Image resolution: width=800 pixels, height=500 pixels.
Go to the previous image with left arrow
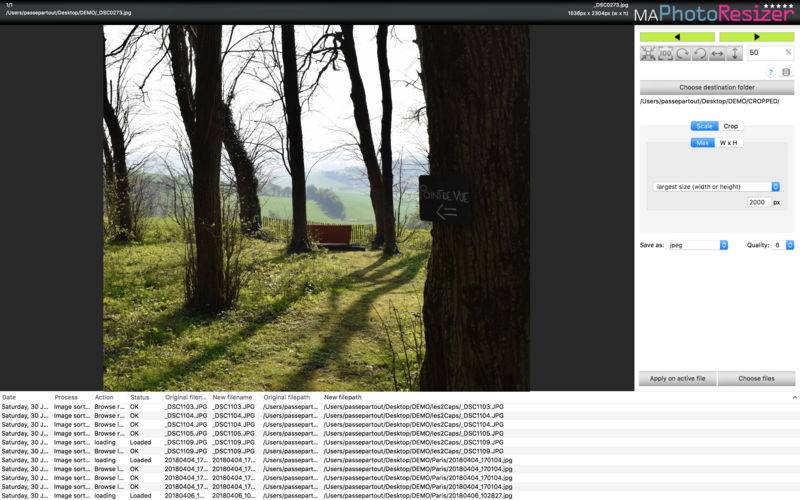coord(677,37)
